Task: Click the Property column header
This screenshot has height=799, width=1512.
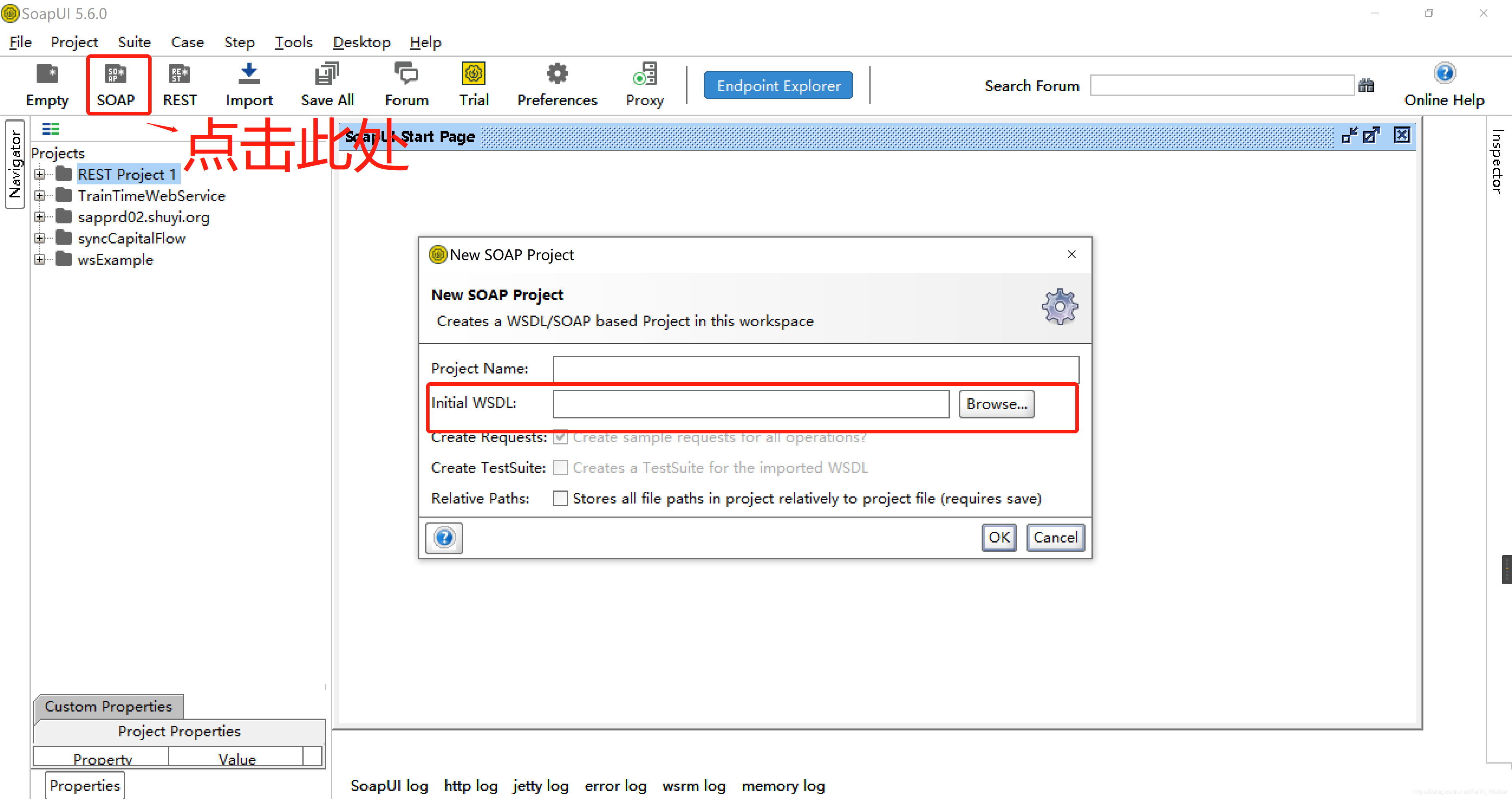Action: point(102,757)
